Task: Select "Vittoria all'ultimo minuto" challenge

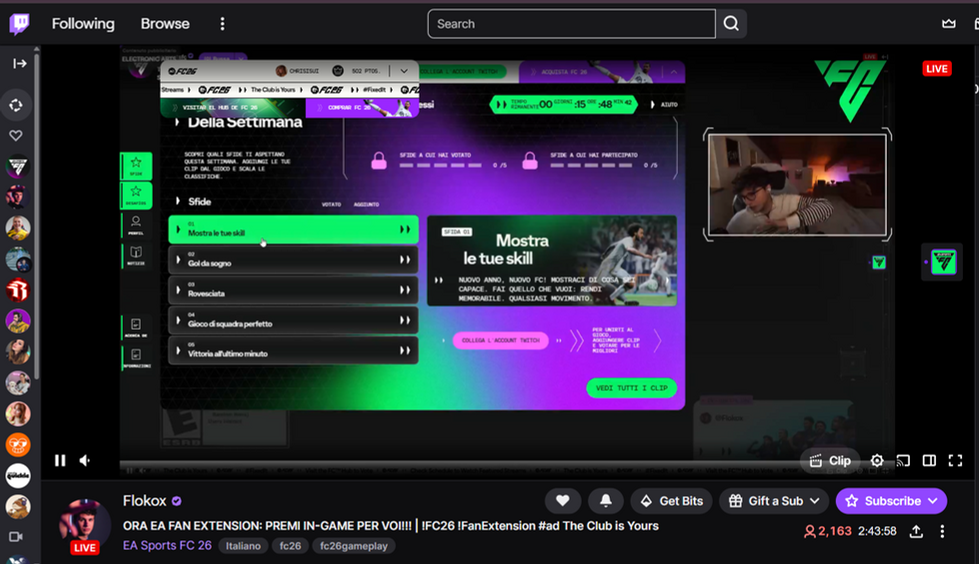Action: point(293,350)
